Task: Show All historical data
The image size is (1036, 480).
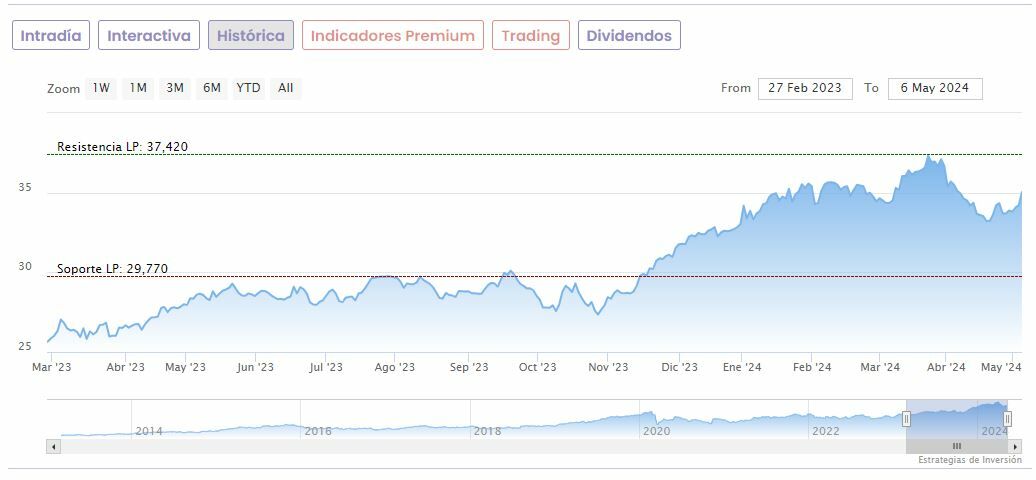Action: (286, 88)
